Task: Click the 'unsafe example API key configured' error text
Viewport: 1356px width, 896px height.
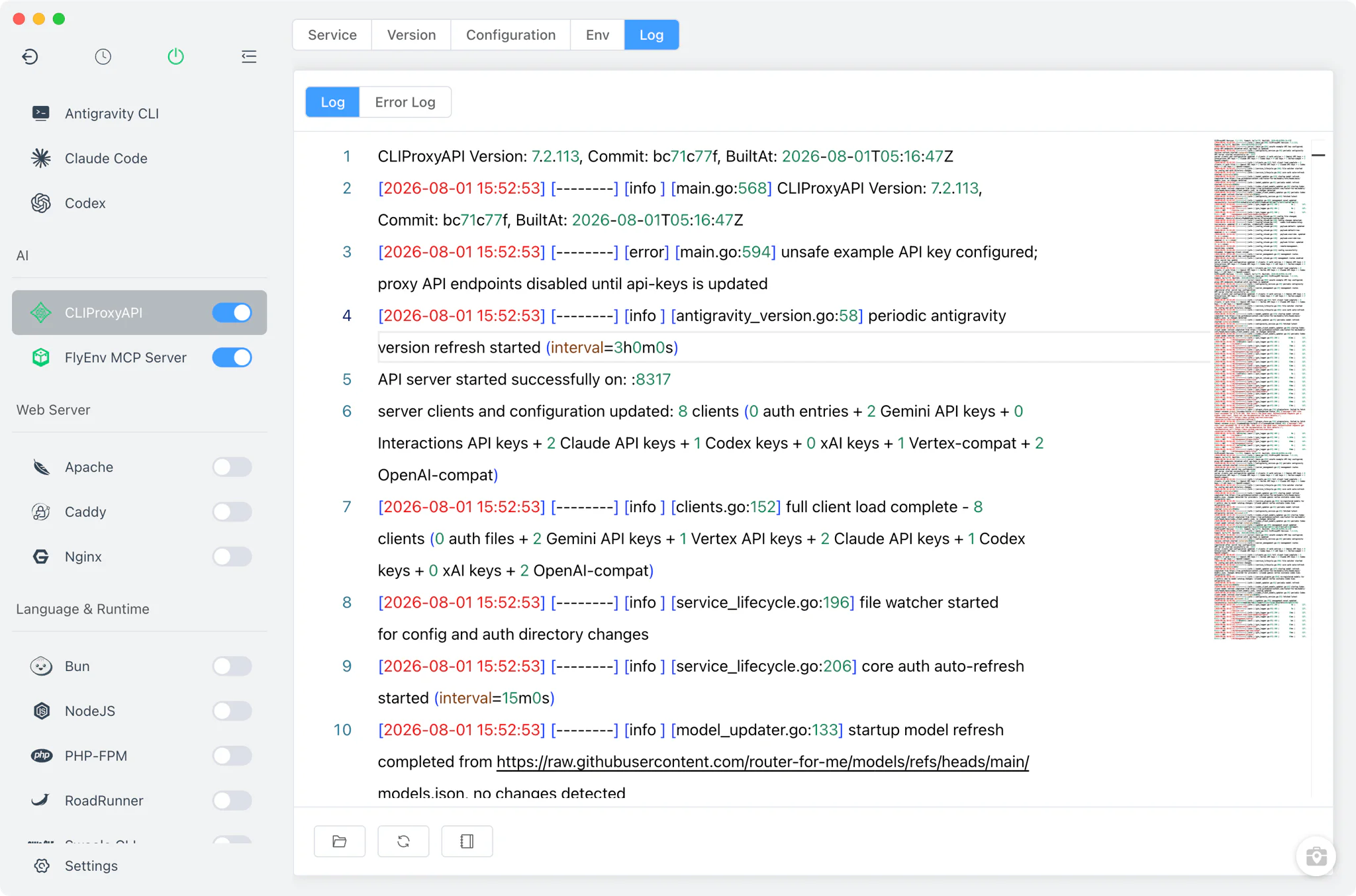Action: [x=909, y=252]
